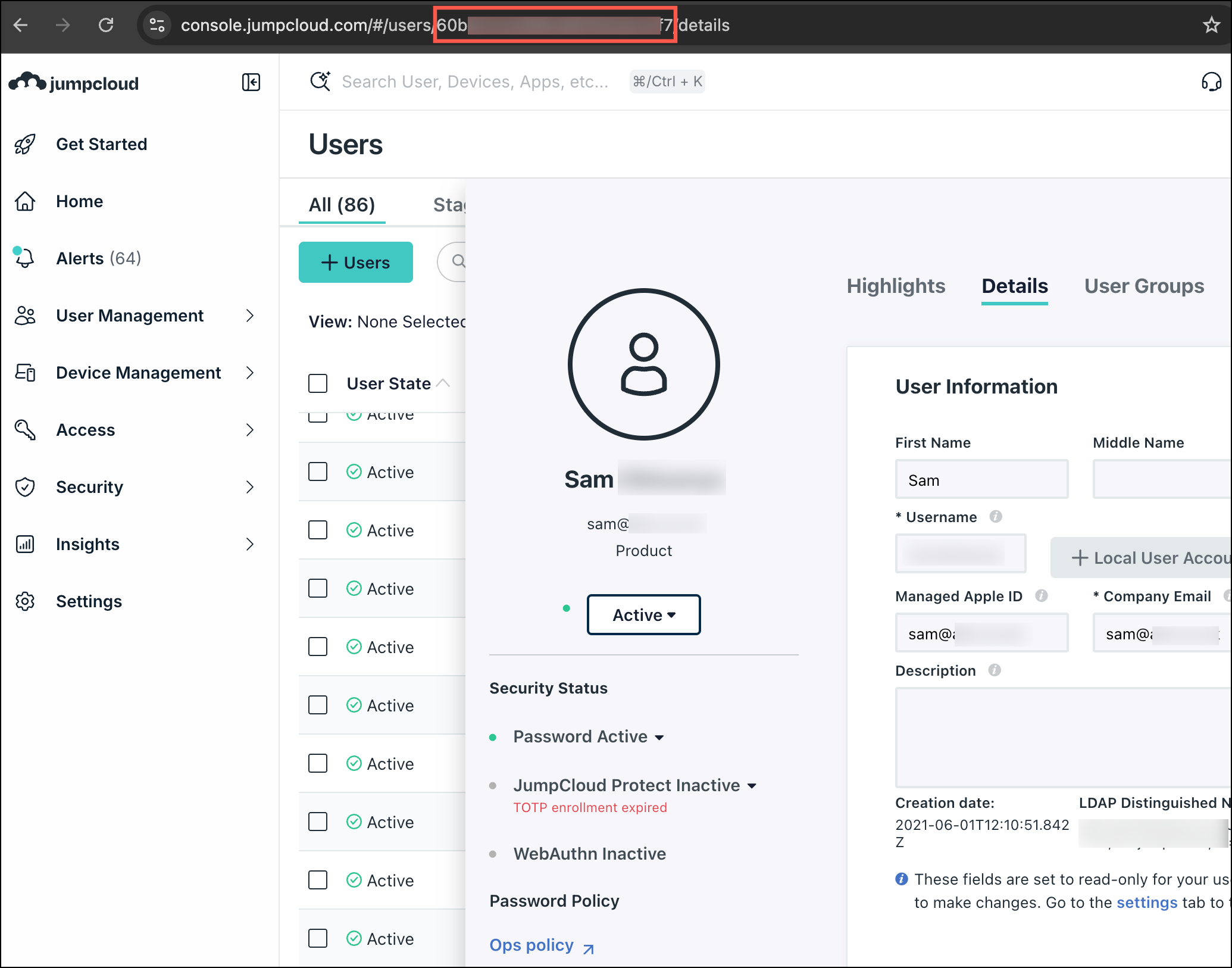
Task: Check the User State header checkbox
Action: (318, 383)
